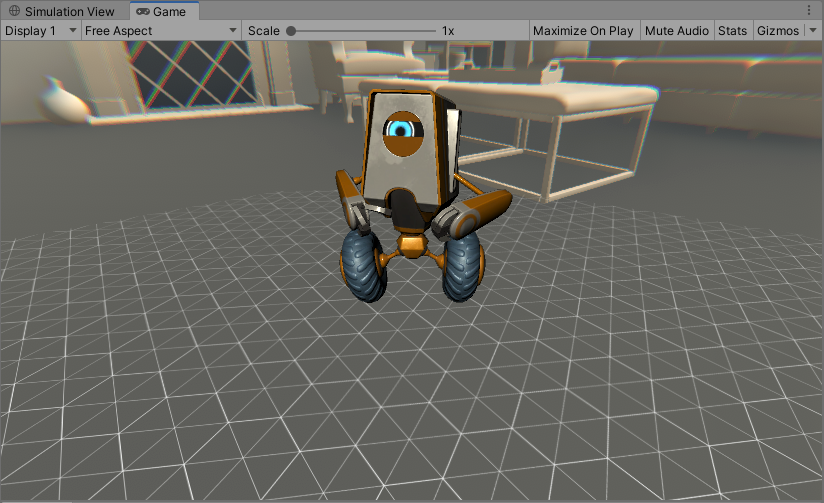Expand the Gizmos dropdown arrow
The width and height of the screenshot is (824, 503).
click(812, 31)
